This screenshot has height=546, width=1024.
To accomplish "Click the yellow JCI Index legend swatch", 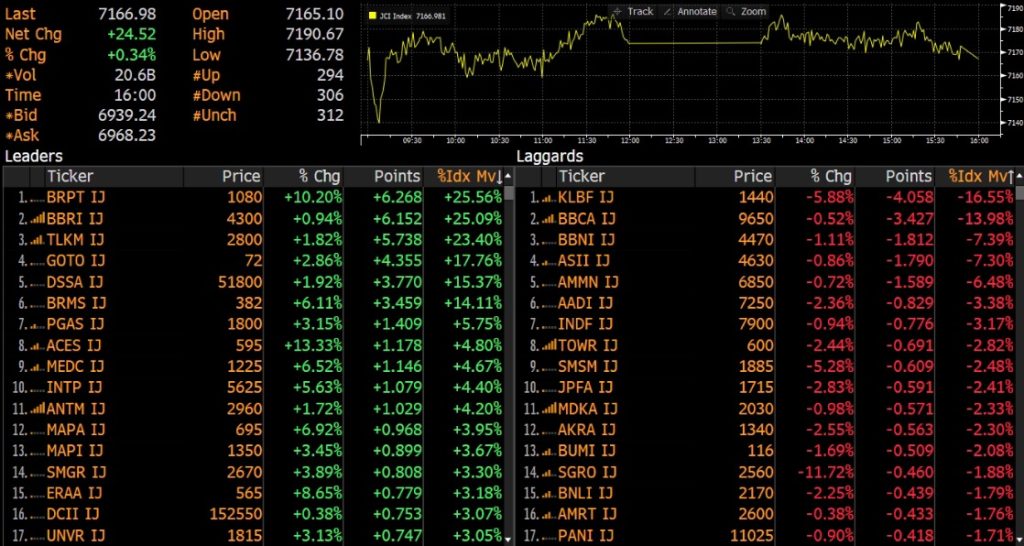I will pos(372,16).
